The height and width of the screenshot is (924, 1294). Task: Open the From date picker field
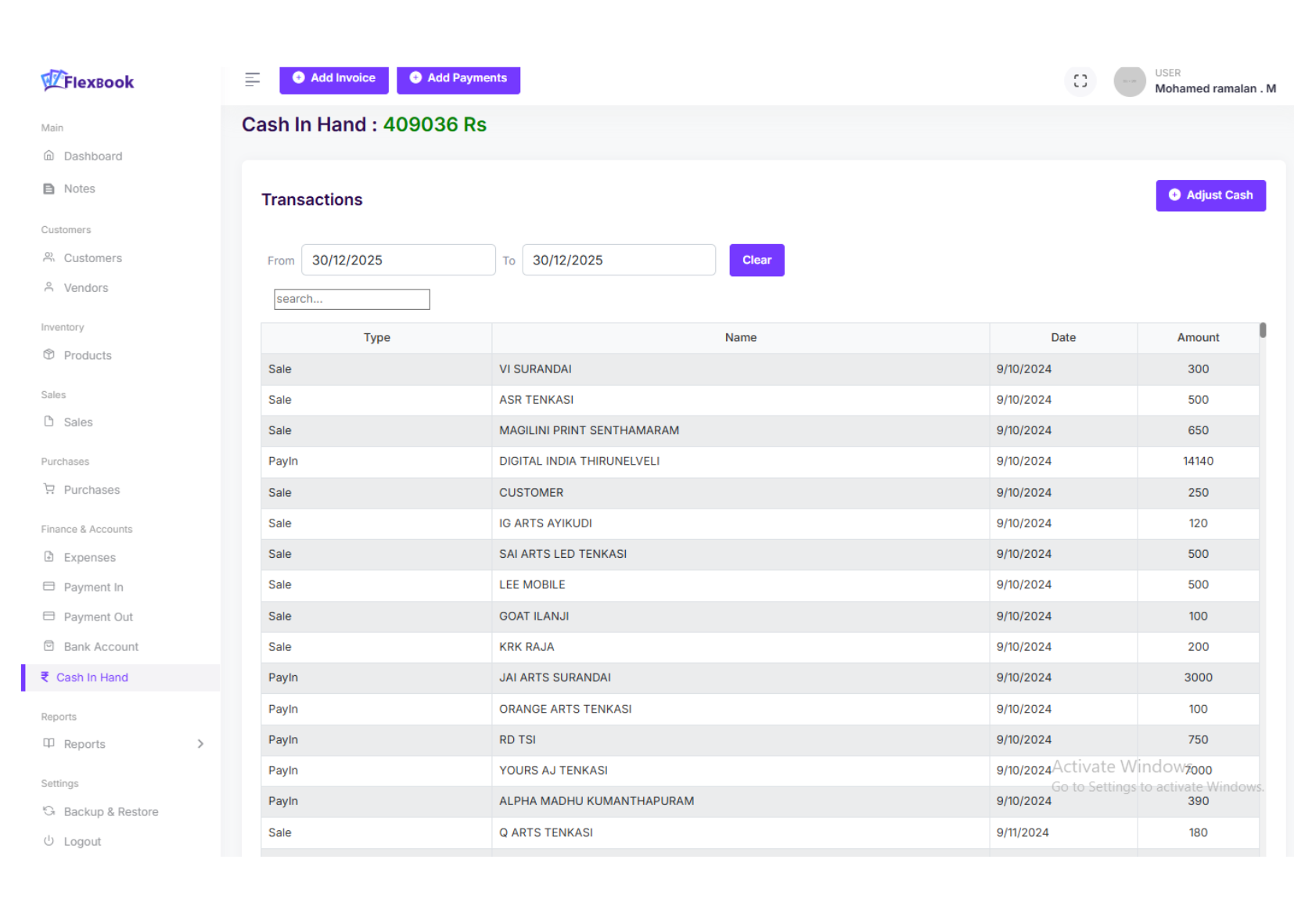point(397,261)
